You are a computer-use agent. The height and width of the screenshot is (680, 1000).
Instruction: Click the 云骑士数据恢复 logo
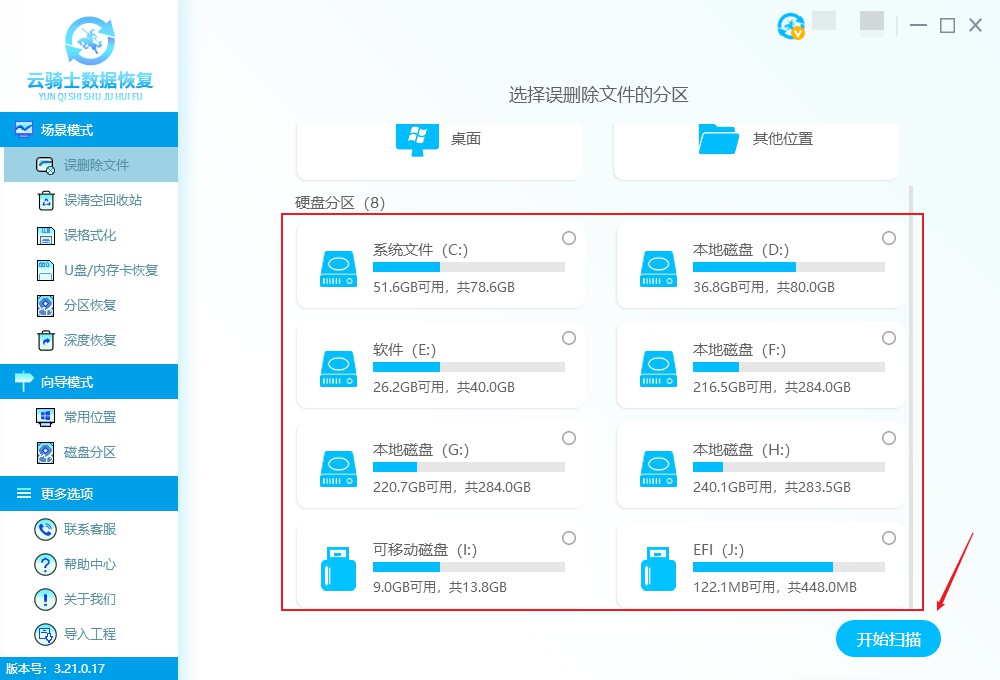90,59
